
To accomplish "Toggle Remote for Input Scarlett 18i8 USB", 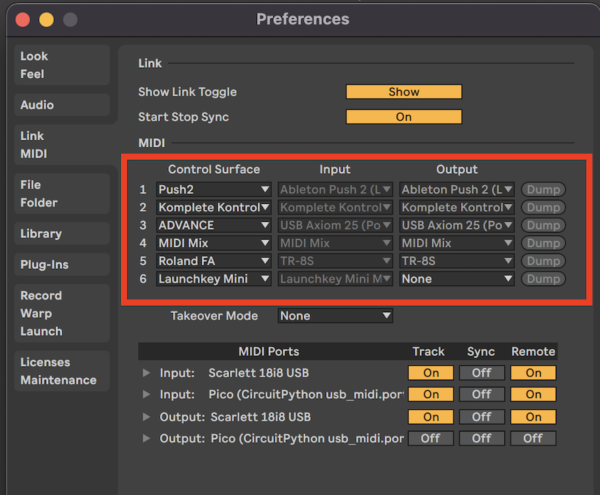I will tap(533, 373).
